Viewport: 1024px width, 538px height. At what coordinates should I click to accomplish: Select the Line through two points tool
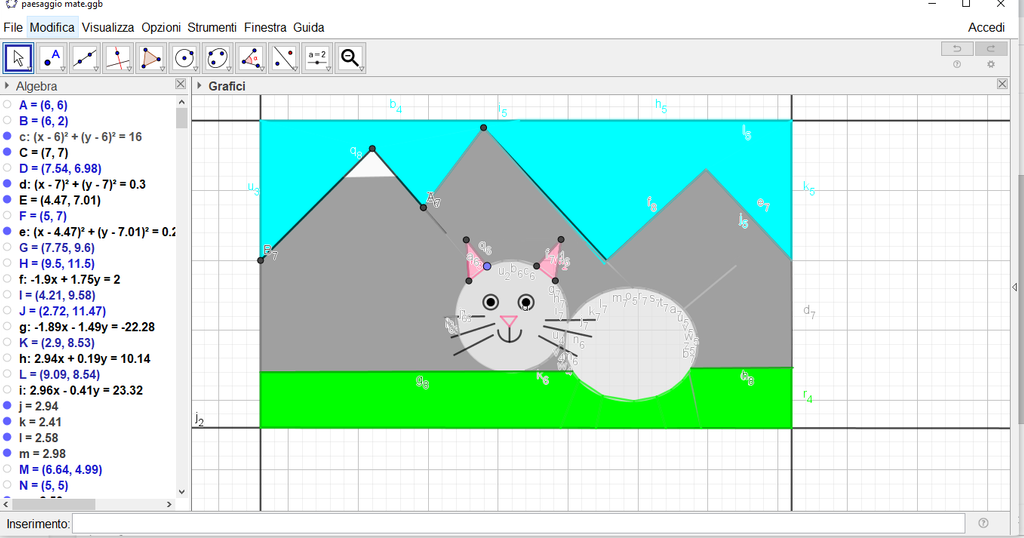pos(85,58)
